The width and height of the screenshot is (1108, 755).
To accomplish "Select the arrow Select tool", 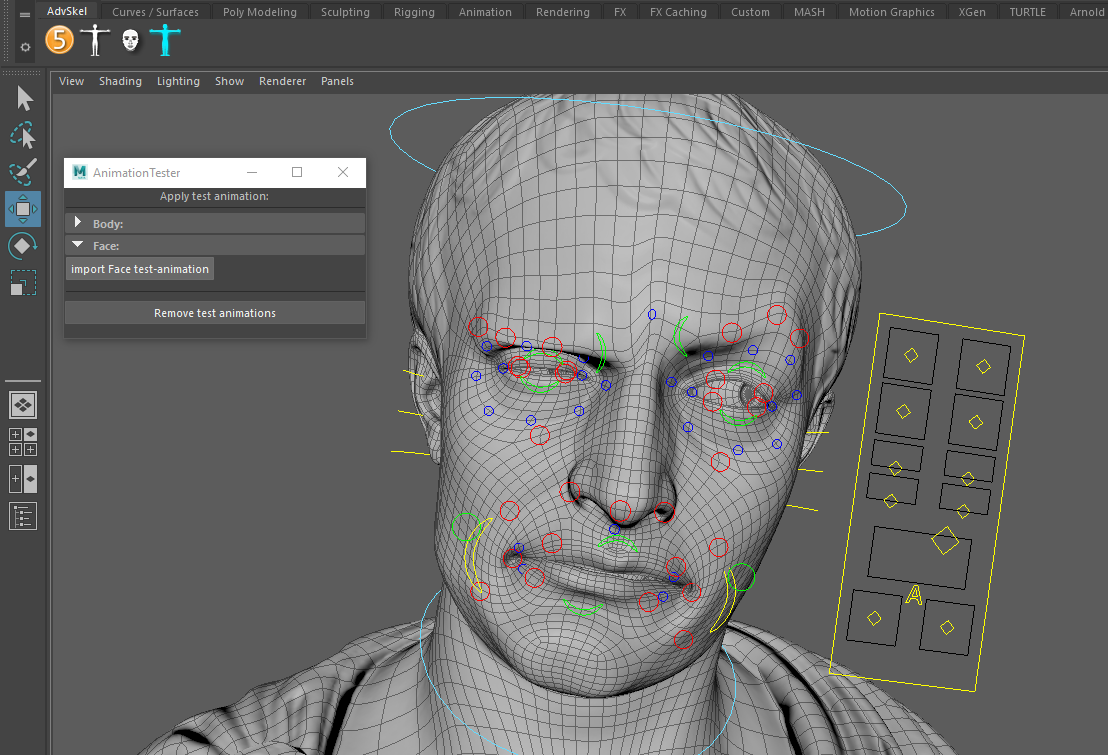I will [x=24, y=98].
